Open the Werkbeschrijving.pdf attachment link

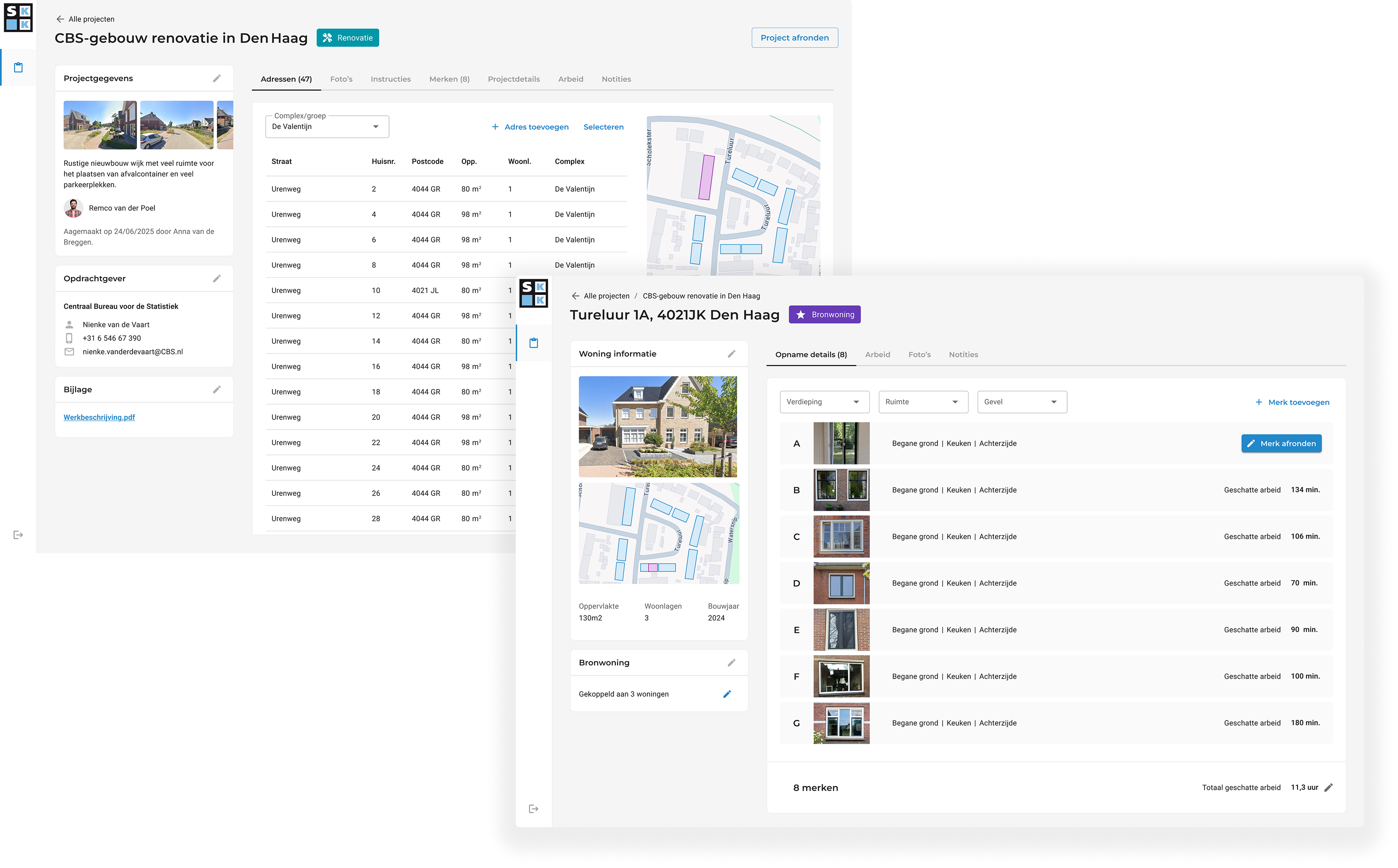pos(99,418)
